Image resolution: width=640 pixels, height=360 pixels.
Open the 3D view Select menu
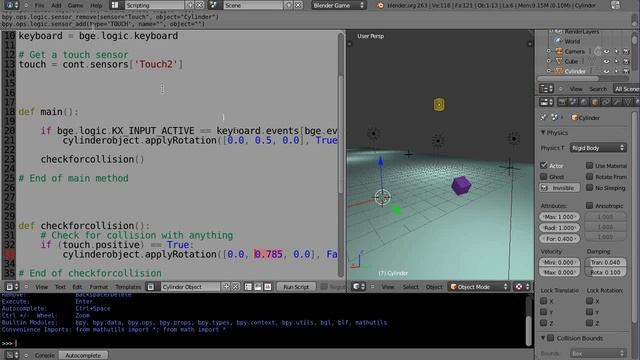(411, 287)
